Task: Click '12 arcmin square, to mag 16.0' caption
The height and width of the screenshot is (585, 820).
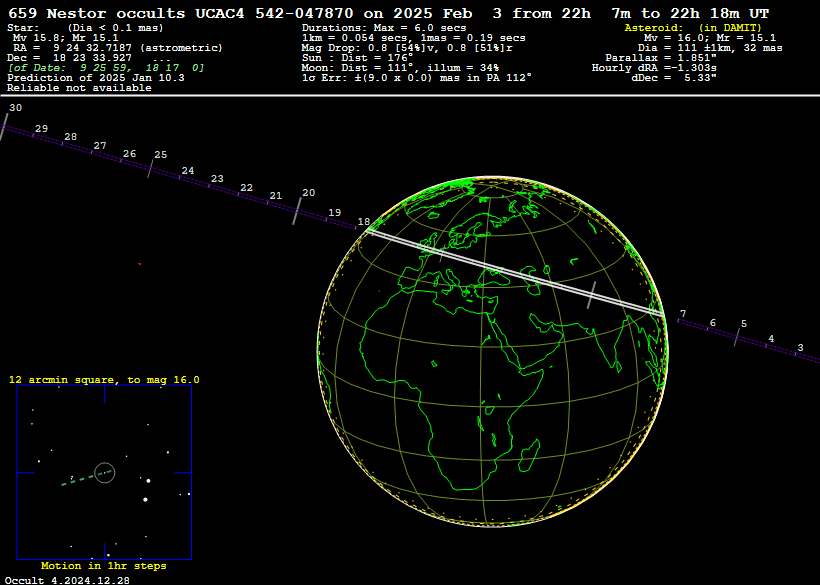Action: coord(104,380)
